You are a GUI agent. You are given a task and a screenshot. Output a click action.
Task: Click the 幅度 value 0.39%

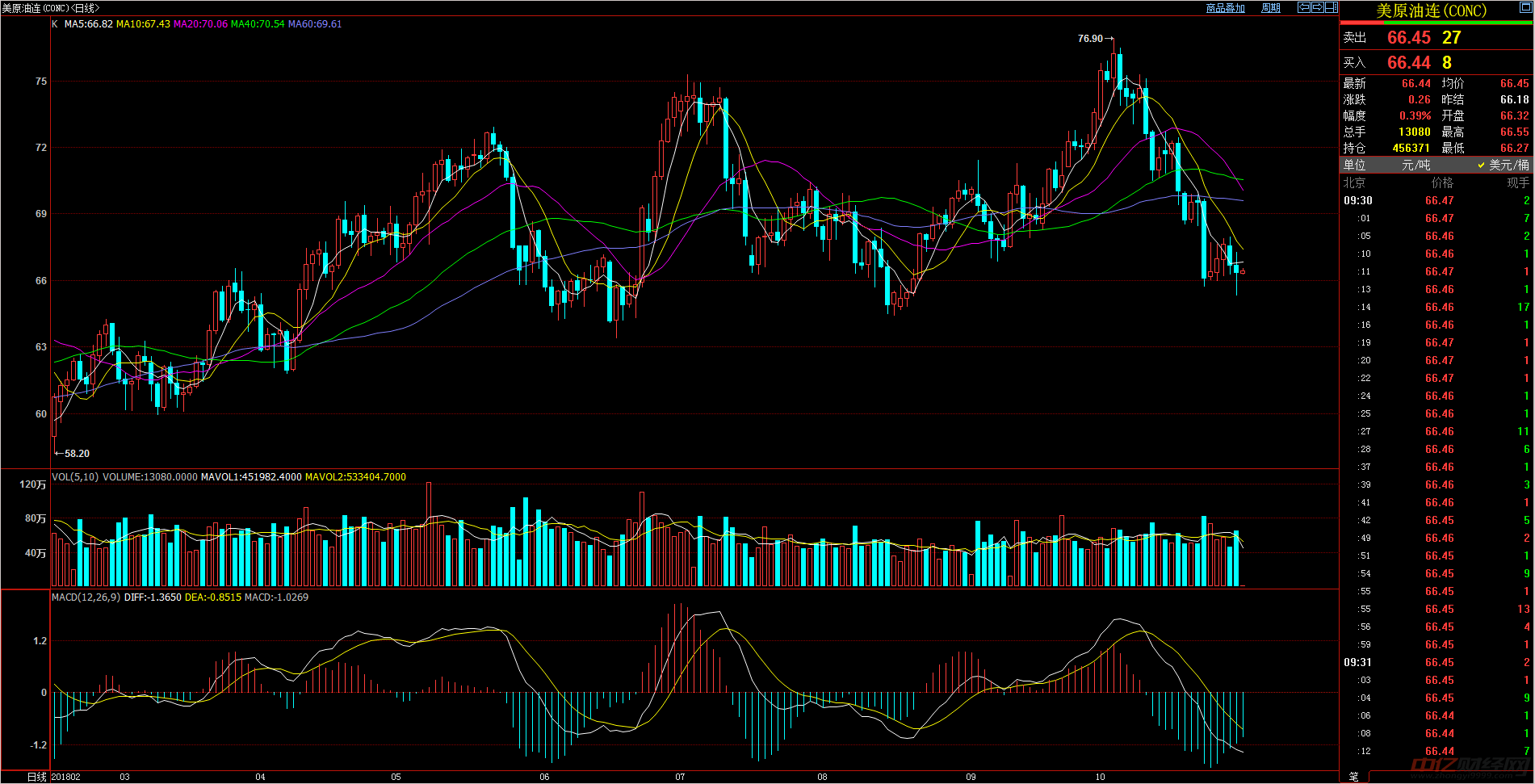click(1415, 115)
